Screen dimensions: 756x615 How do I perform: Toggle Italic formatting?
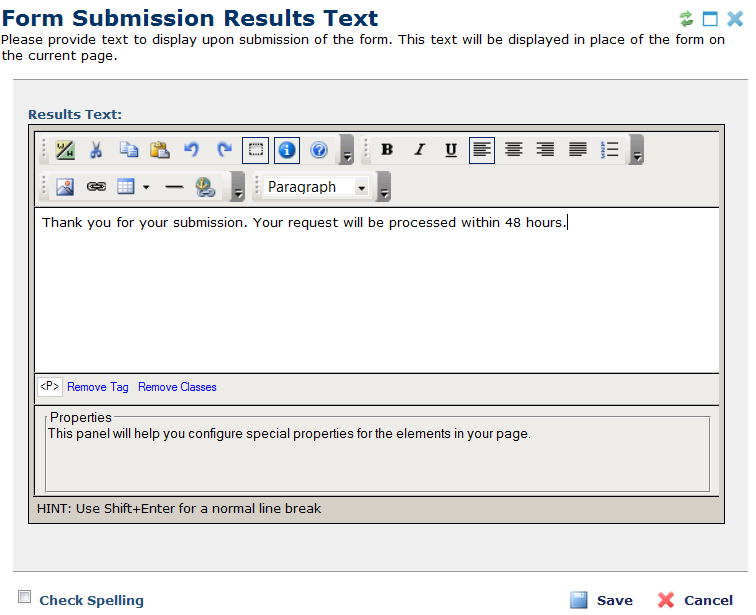click(419, 150)
